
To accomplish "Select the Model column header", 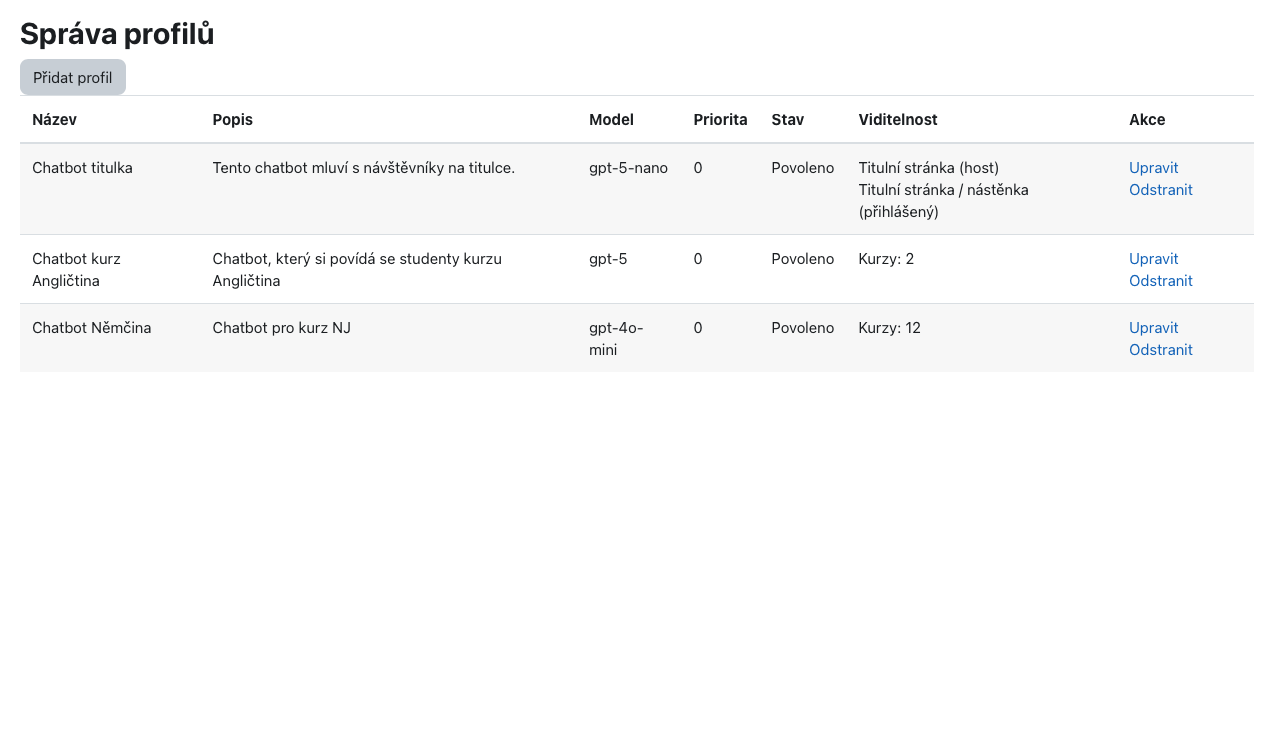I will coord(611,120).
